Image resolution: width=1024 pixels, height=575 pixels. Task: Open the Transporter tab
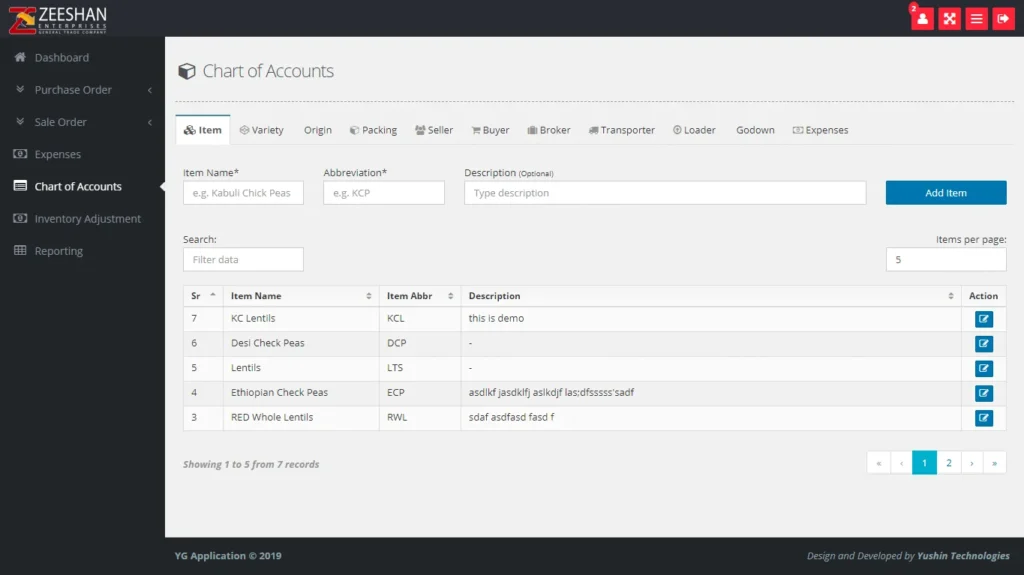(x=621, y=130)
